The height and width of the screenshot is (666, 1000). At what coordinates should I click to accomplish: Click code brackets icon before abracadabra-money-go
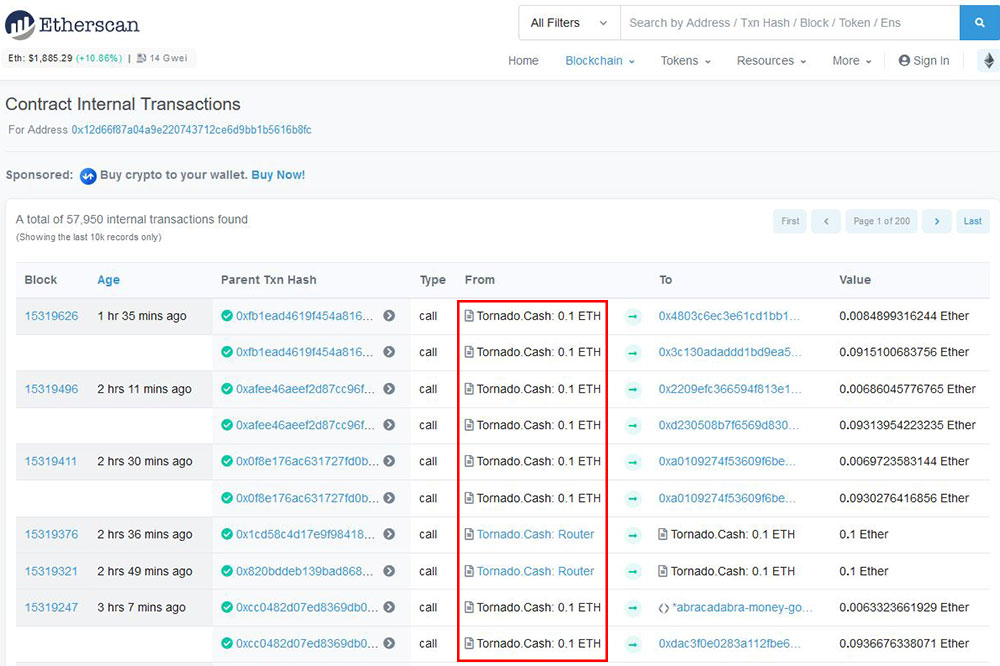coord(663,608)
